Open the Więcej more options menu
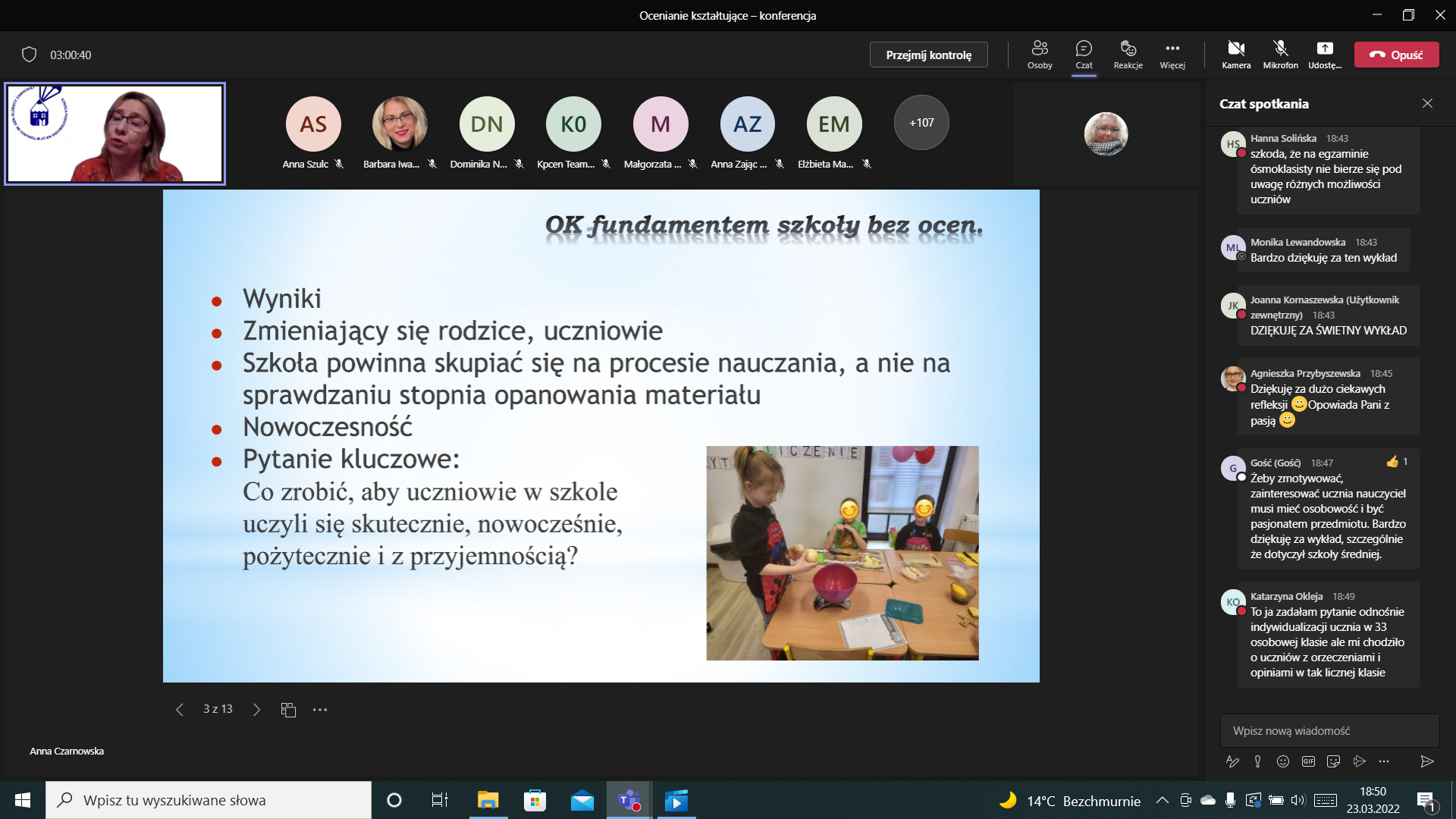This screenshot has width=1456, height=819. point(1172,55)
